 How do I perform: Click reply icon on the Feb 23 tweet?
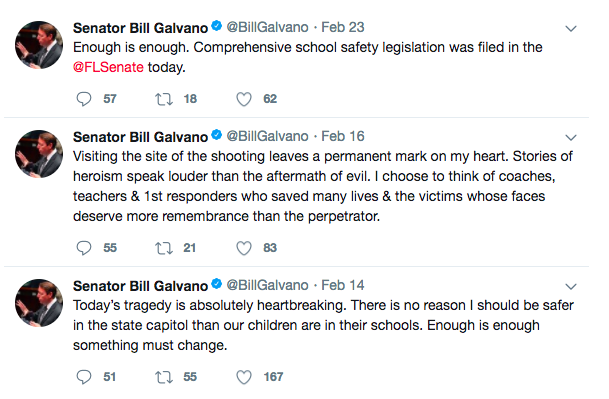click(84, 99)
